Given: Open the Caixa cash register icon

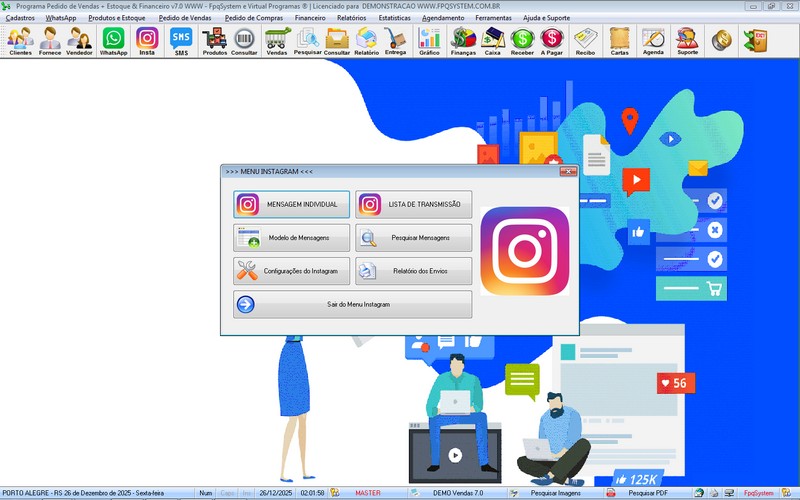Looking at the screenshot, I should point(492,41).
